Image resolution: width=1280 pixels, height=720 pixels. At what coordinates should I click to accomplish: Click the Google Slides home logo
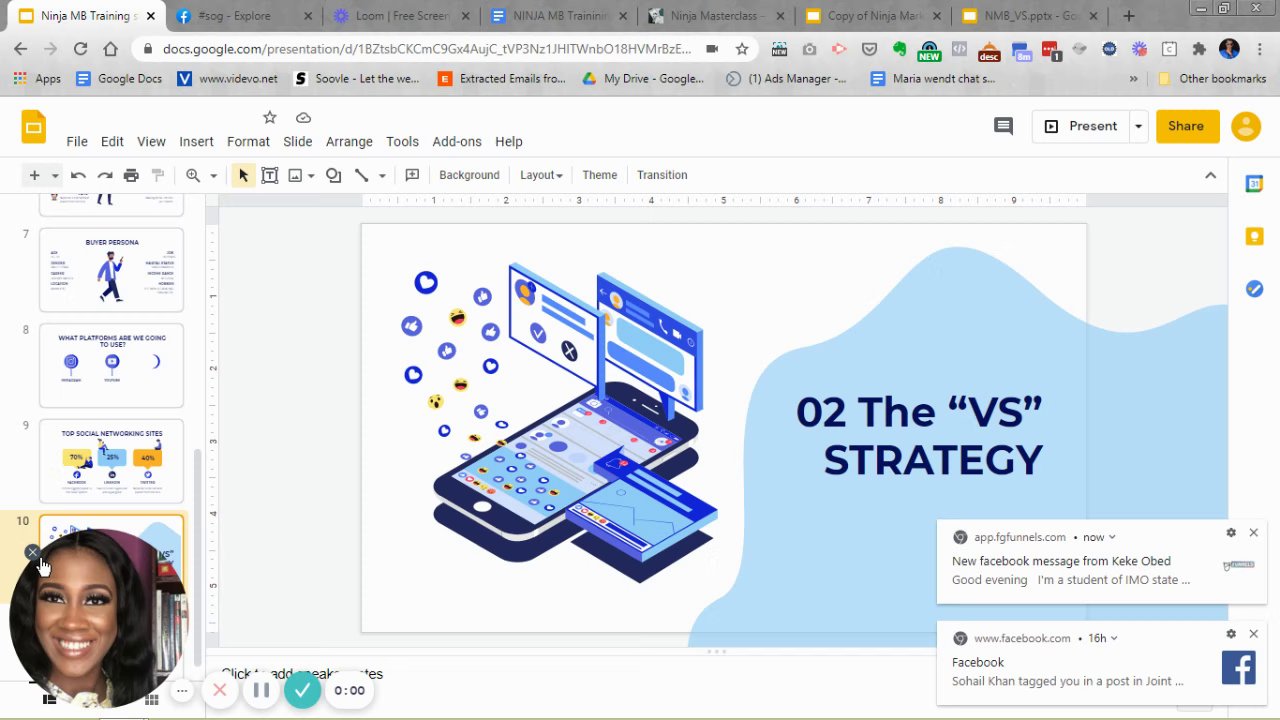[x=34, y=127]
